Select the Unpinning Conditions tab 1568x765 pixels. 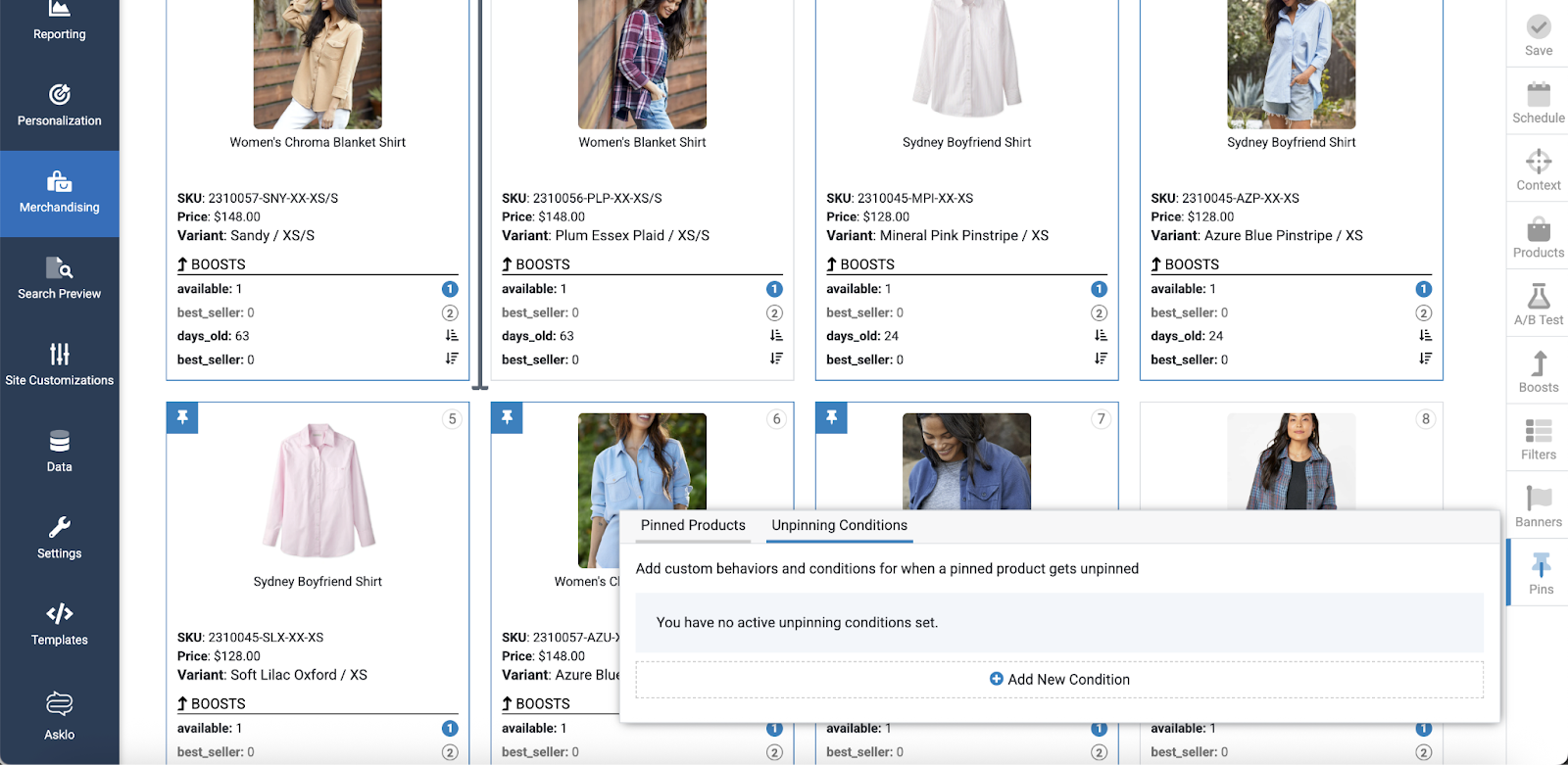(x=839, y=525)
